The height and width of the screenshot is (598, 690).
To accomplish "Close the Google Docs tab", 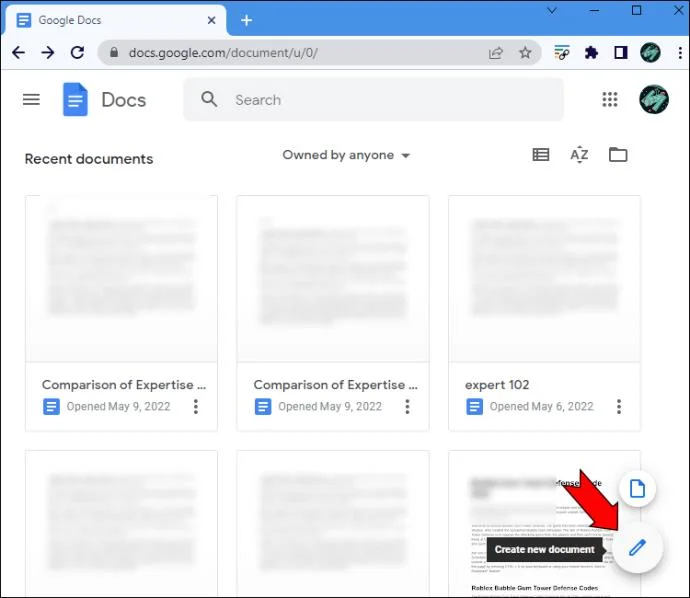I will click(211, 20).
